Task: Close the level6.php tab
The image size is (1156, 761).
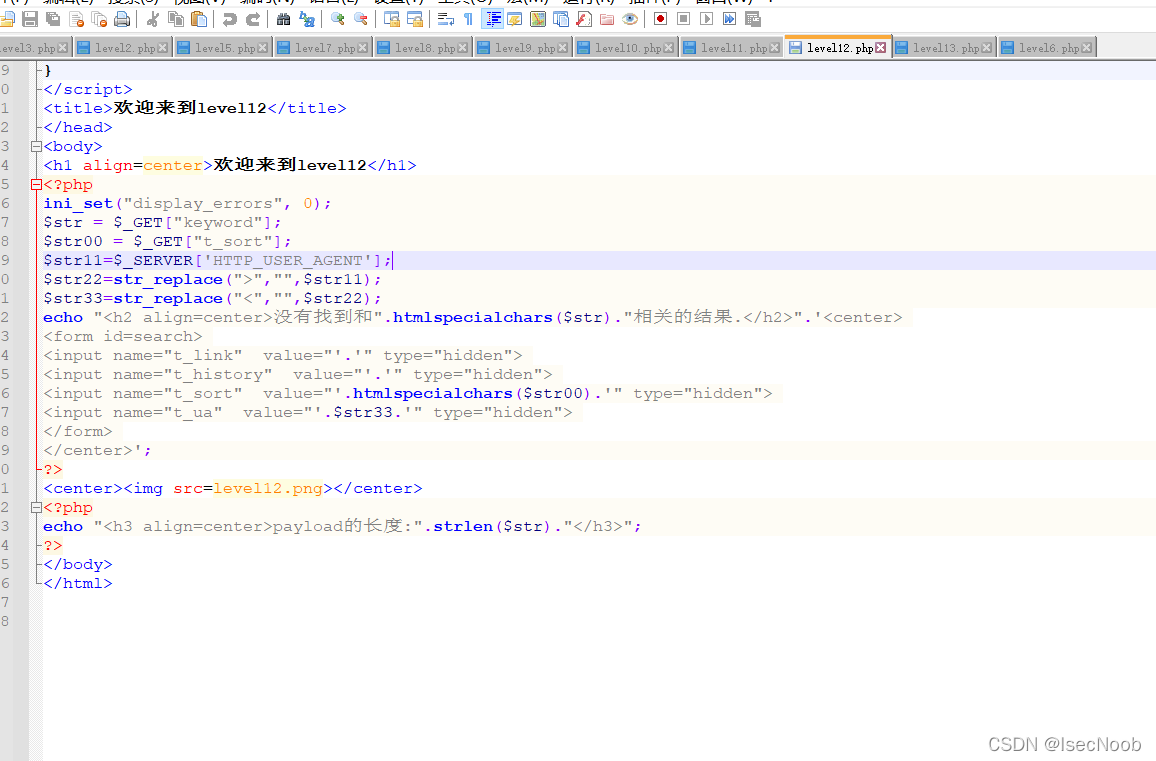Action: pos(1086,48)
